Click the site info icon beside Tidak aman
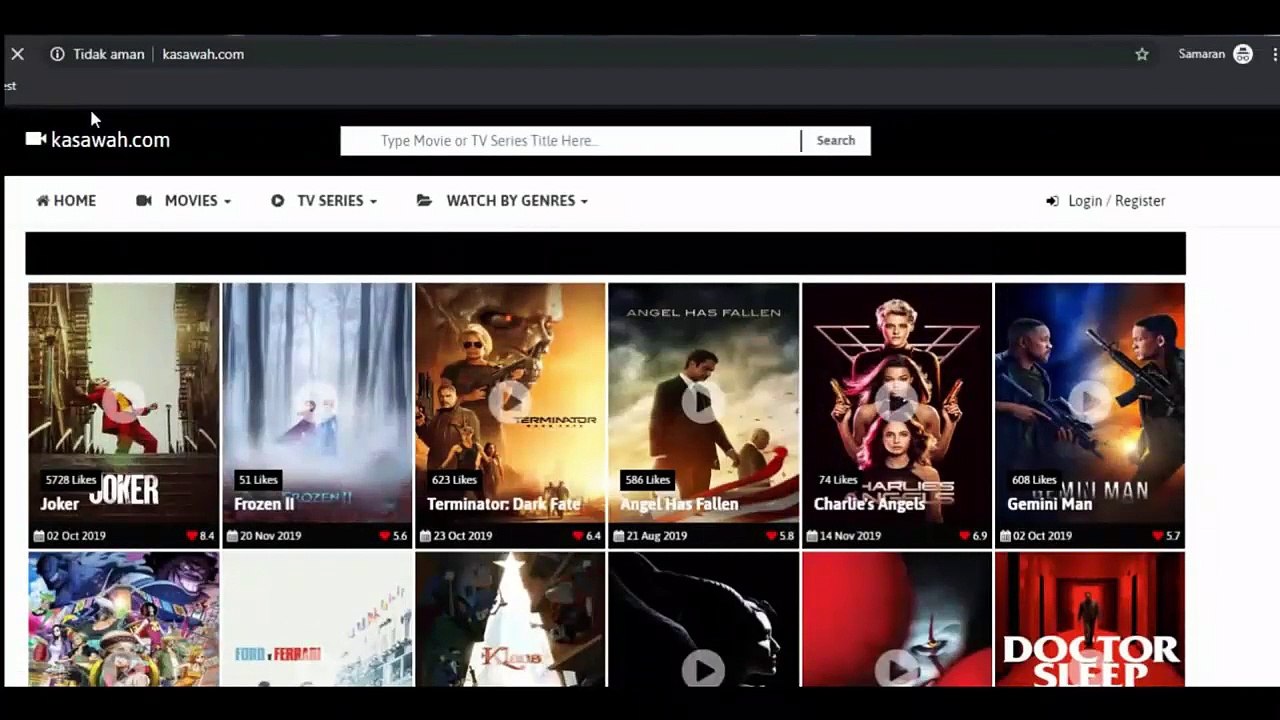Viewport: 1280px width, 720px height. click(57, 54)
